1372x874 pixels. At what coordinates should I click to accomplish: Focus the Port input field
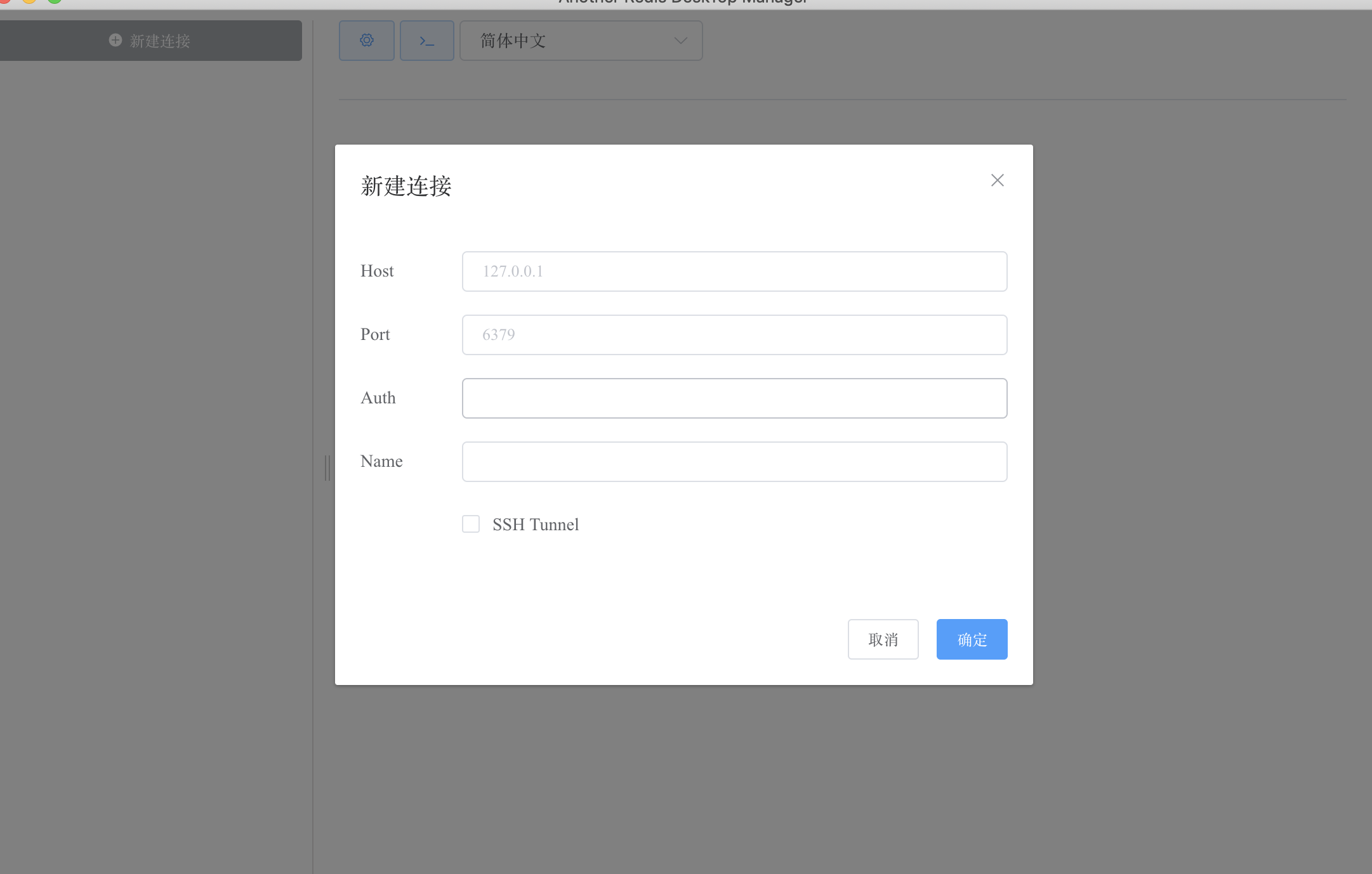click(735, 335)
